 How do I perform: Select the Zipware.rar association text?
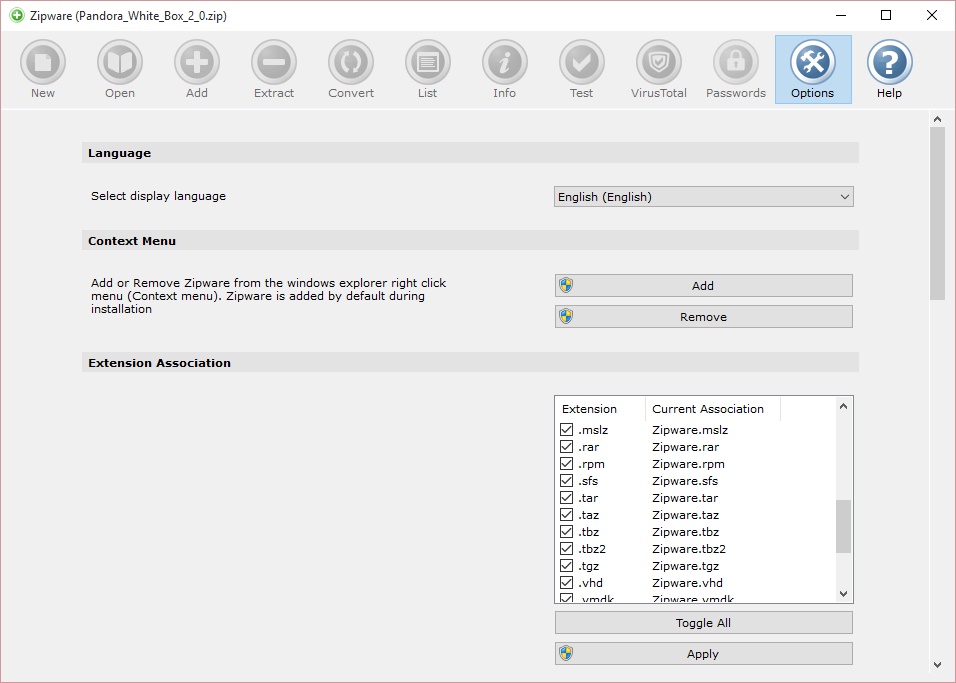pos(685,447)
